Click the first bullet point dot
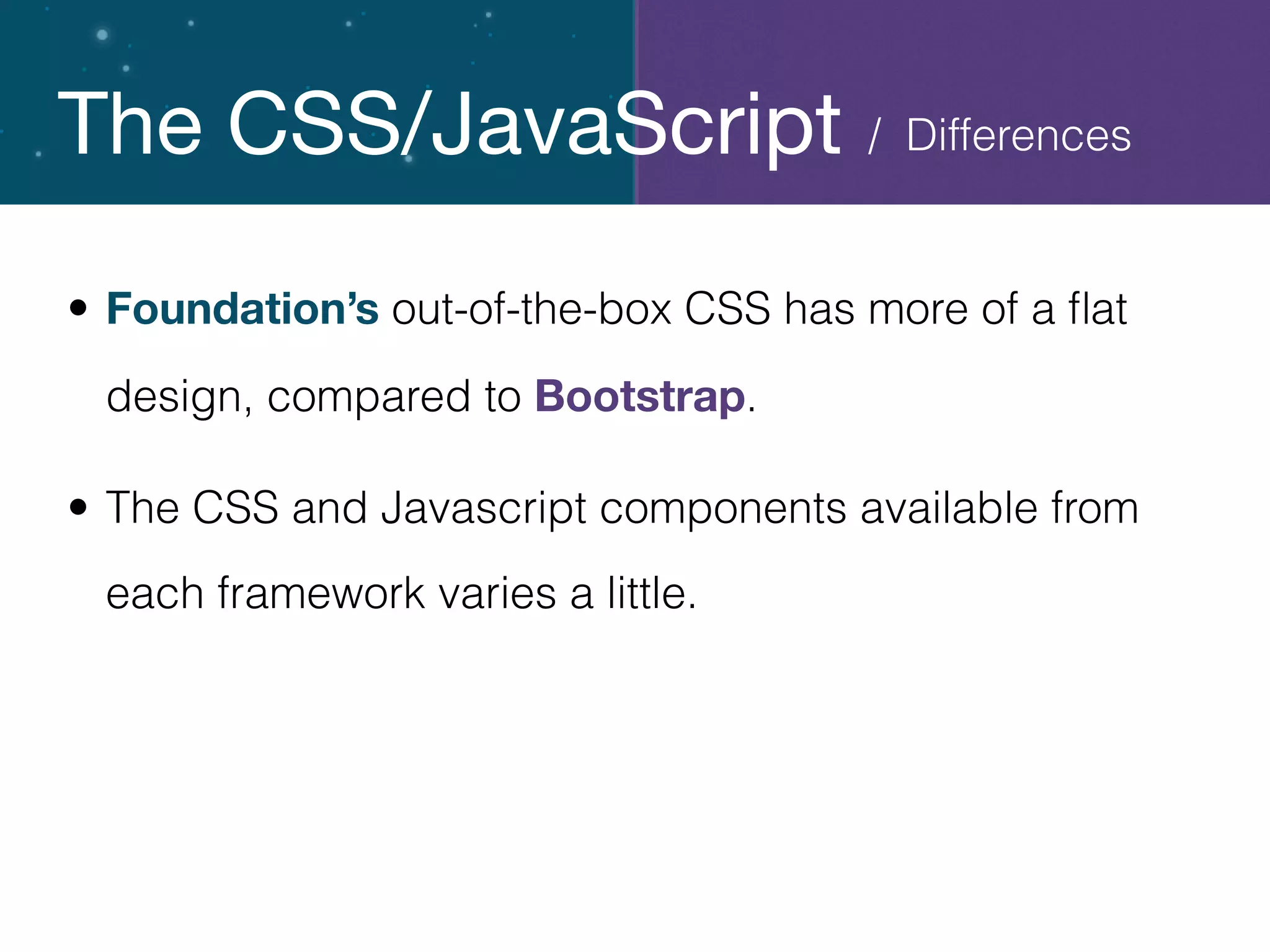 click(78, 308)
